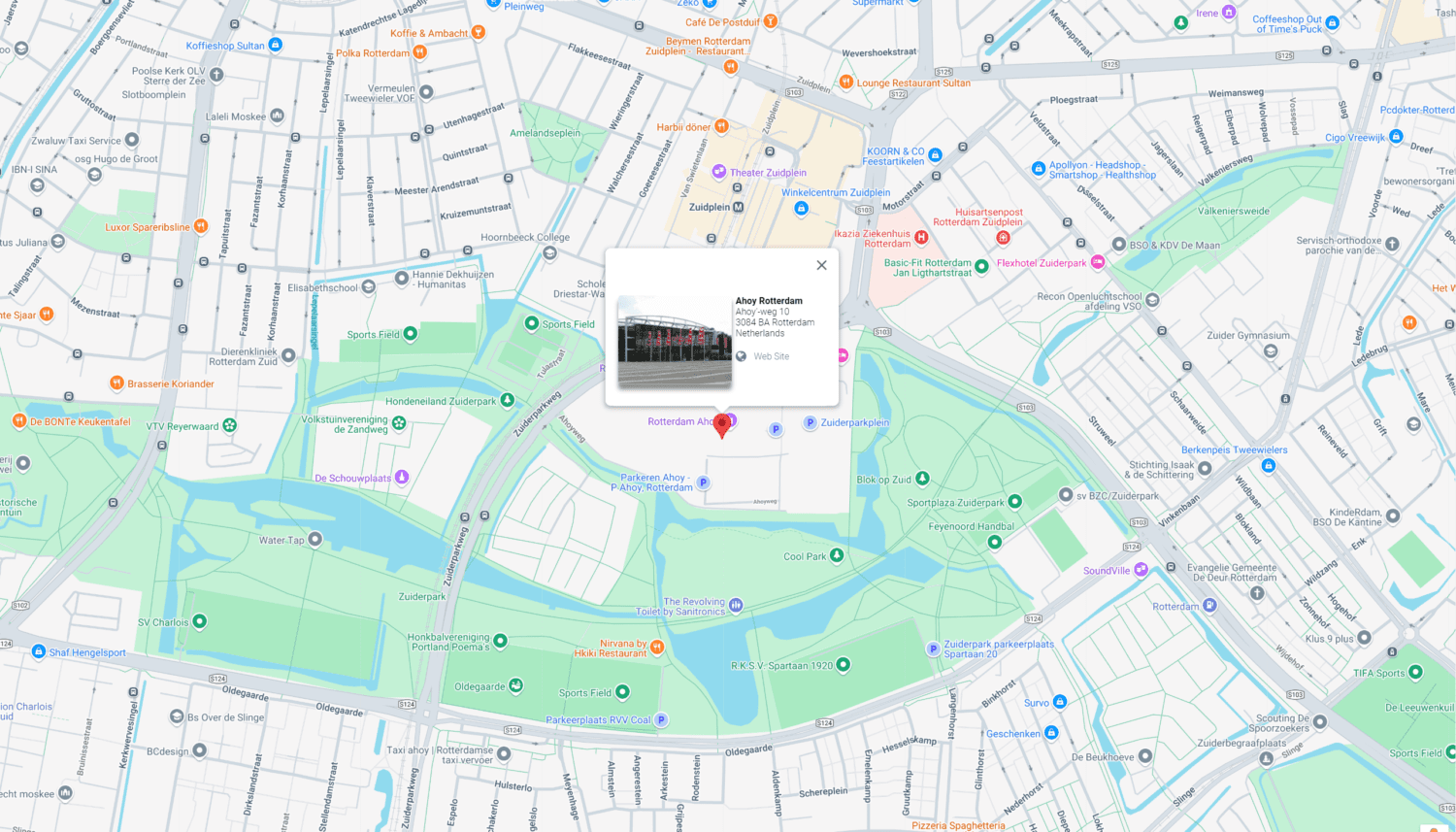Select Lounge Restaurant Sultan icon
This screenshot has height=832, width=1456.
click(x=846, y=83)
